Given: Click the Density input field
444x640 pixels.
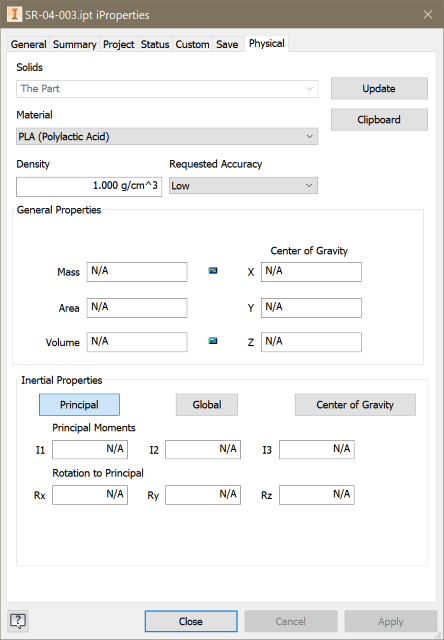Looking at the screenshot, I should pos(89,186).
